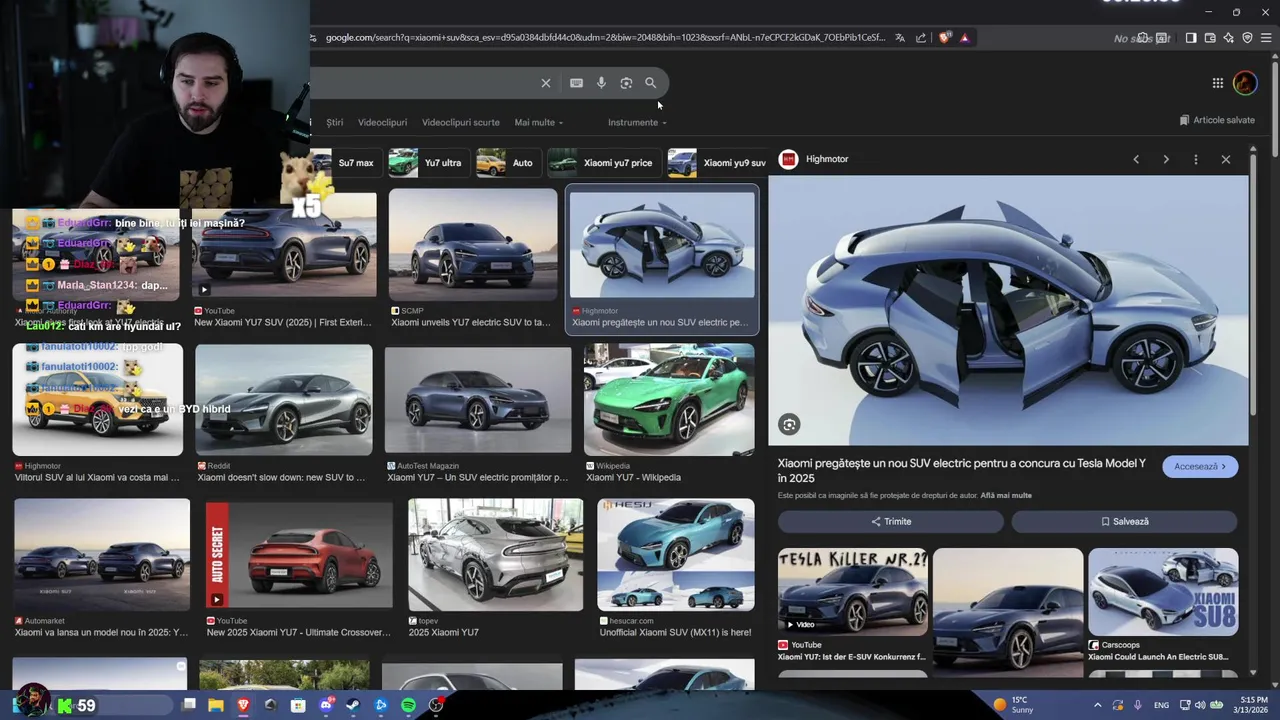Open the translate page icon in address bar
This screenshot has height=720, width=1280.
(900, 38)
